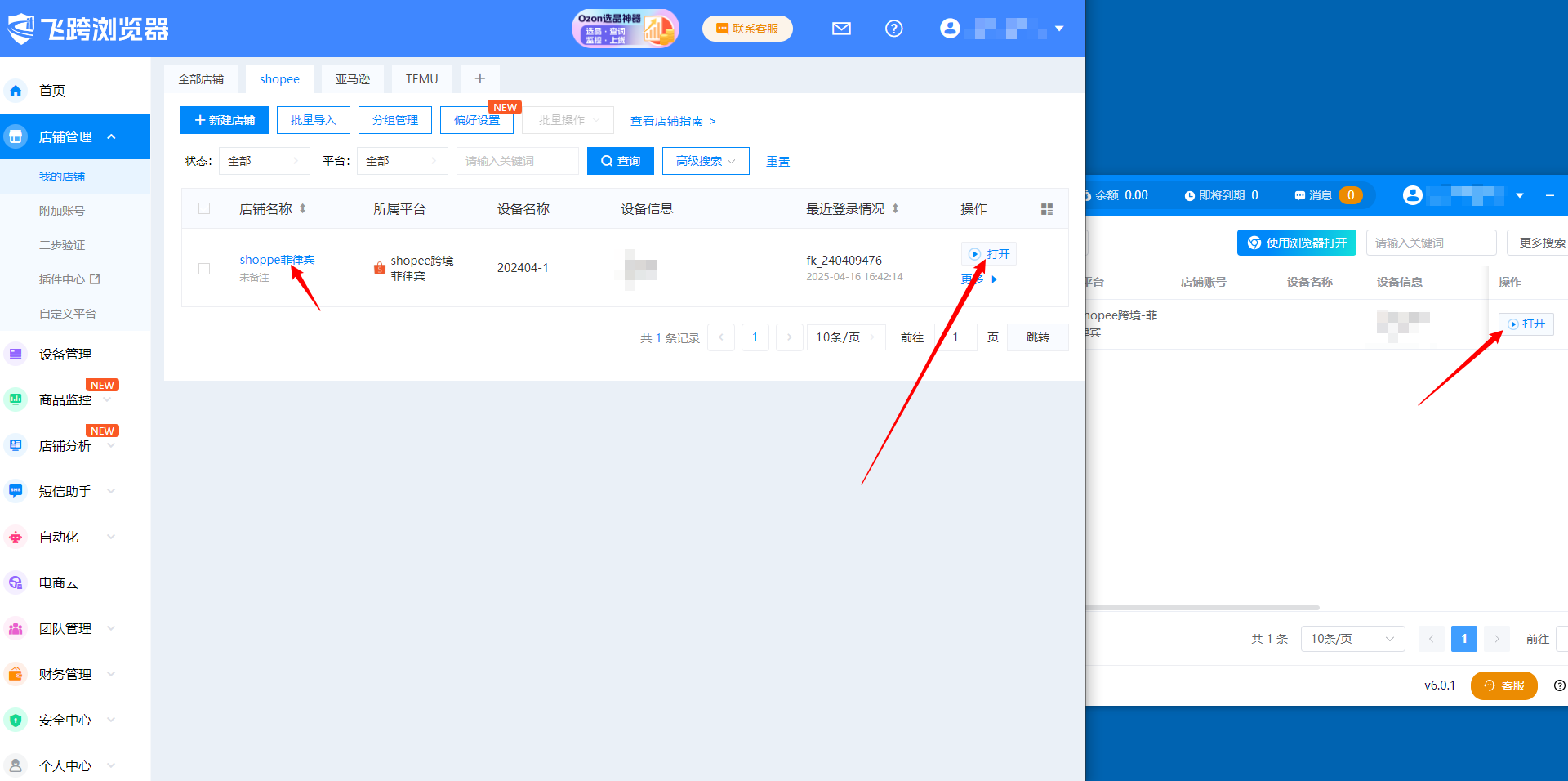The height and width of the screenshot is (781, 1568).
Task: Open the help question mark icon
Action: point(894,29)
